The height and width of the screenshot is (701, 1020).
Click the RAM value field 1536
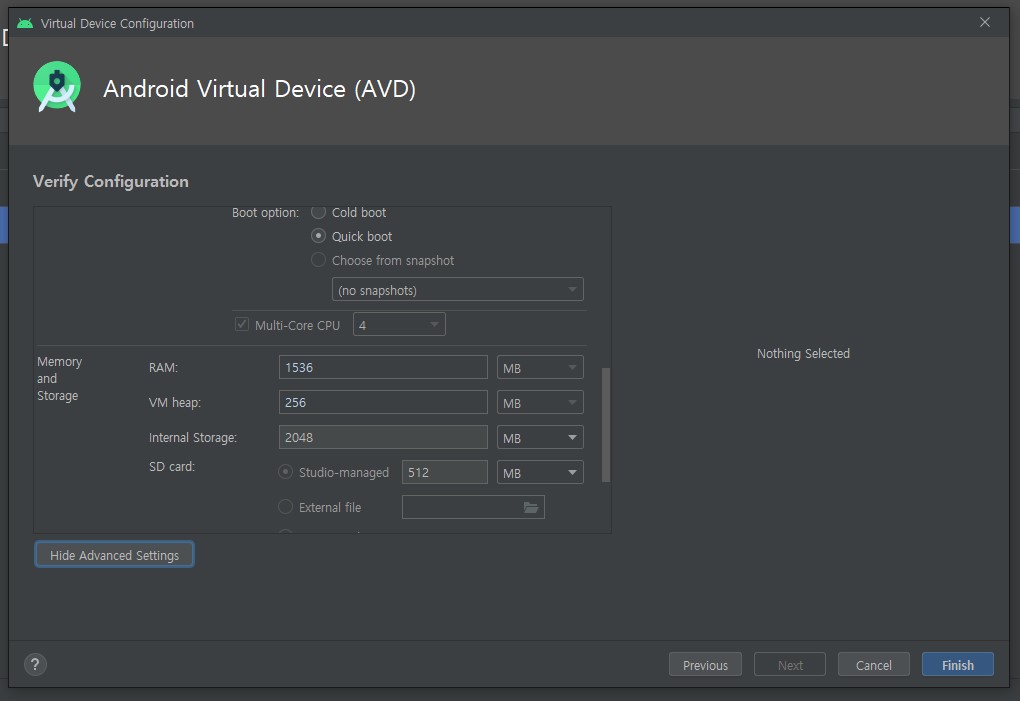[x=383, y=367]
